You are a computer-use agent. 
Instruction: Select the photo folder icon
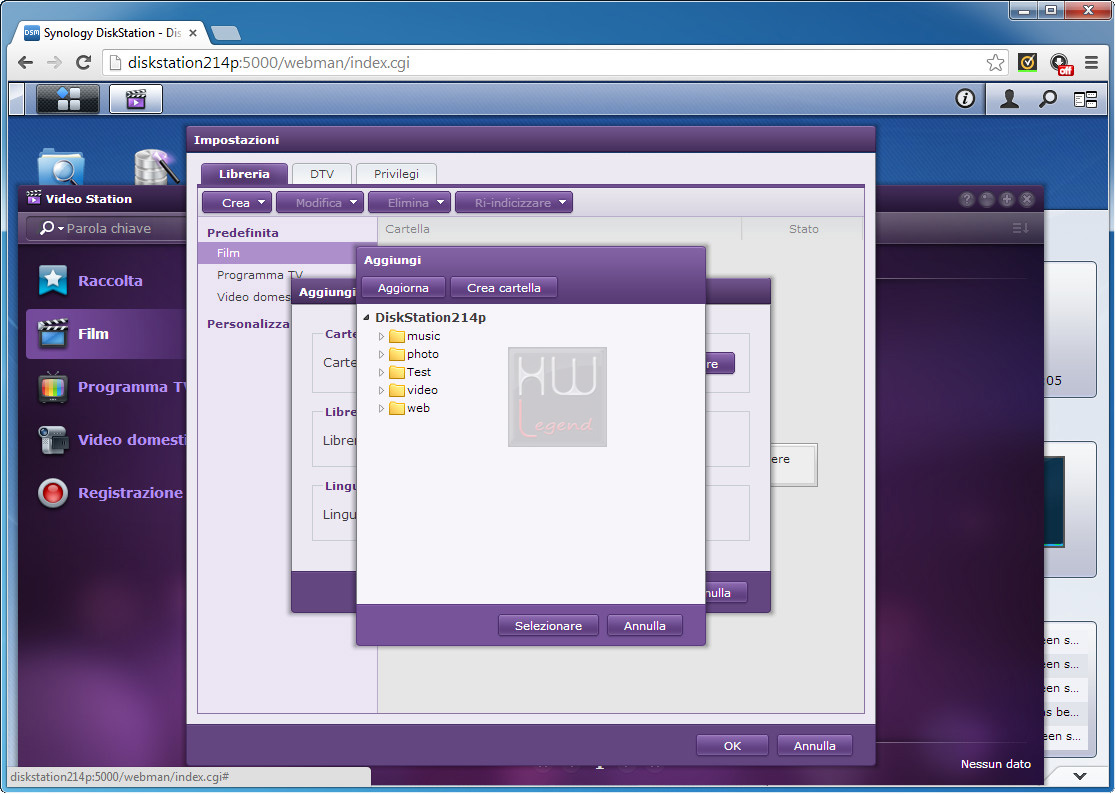point(397,354)
